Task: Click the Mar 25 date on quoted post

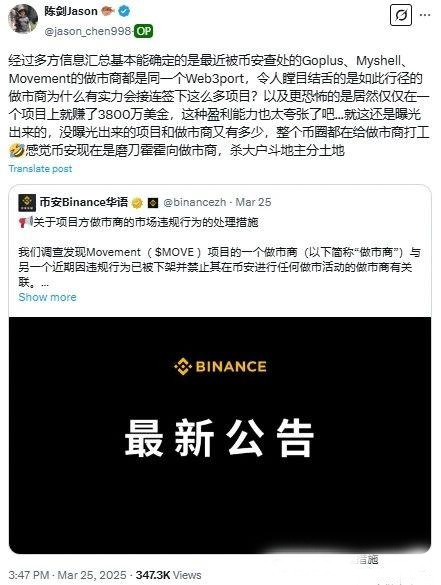Action: click(x=253, y=202)
